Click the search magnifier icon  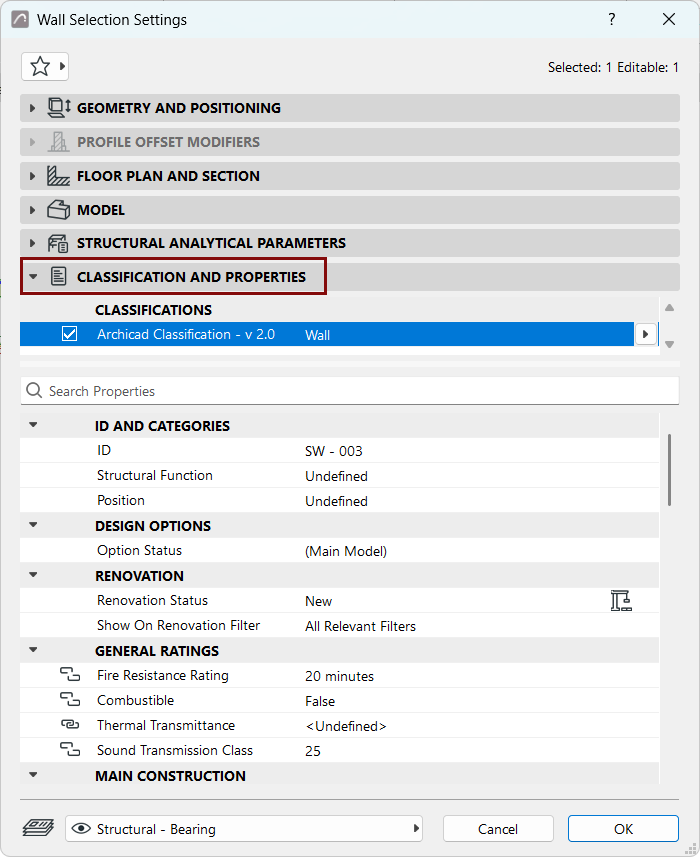[34, 390]
